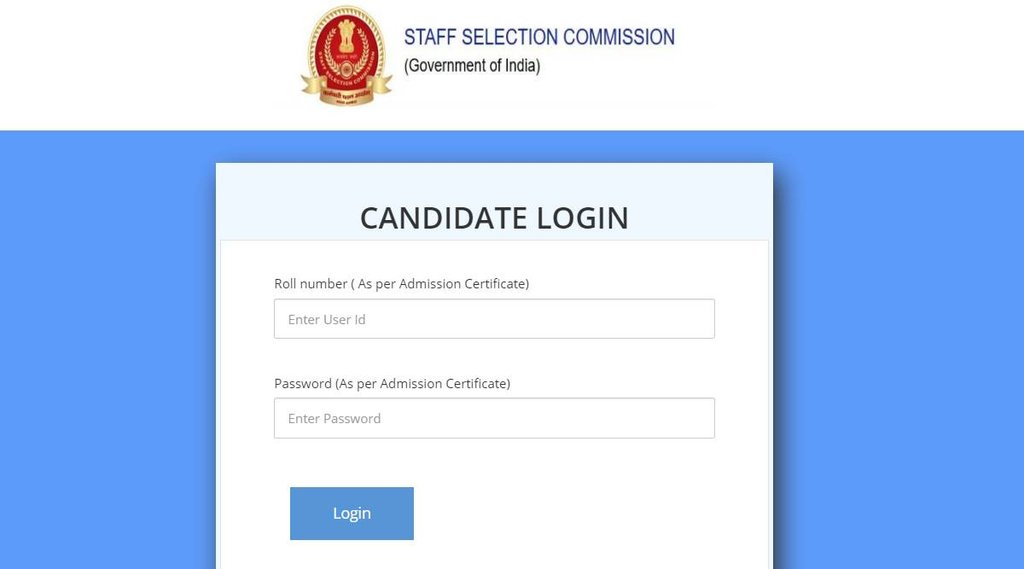Viewport: 1024px width, 569px height.
Task: Focus the Enter Password input field
Action: coord(494,418)
